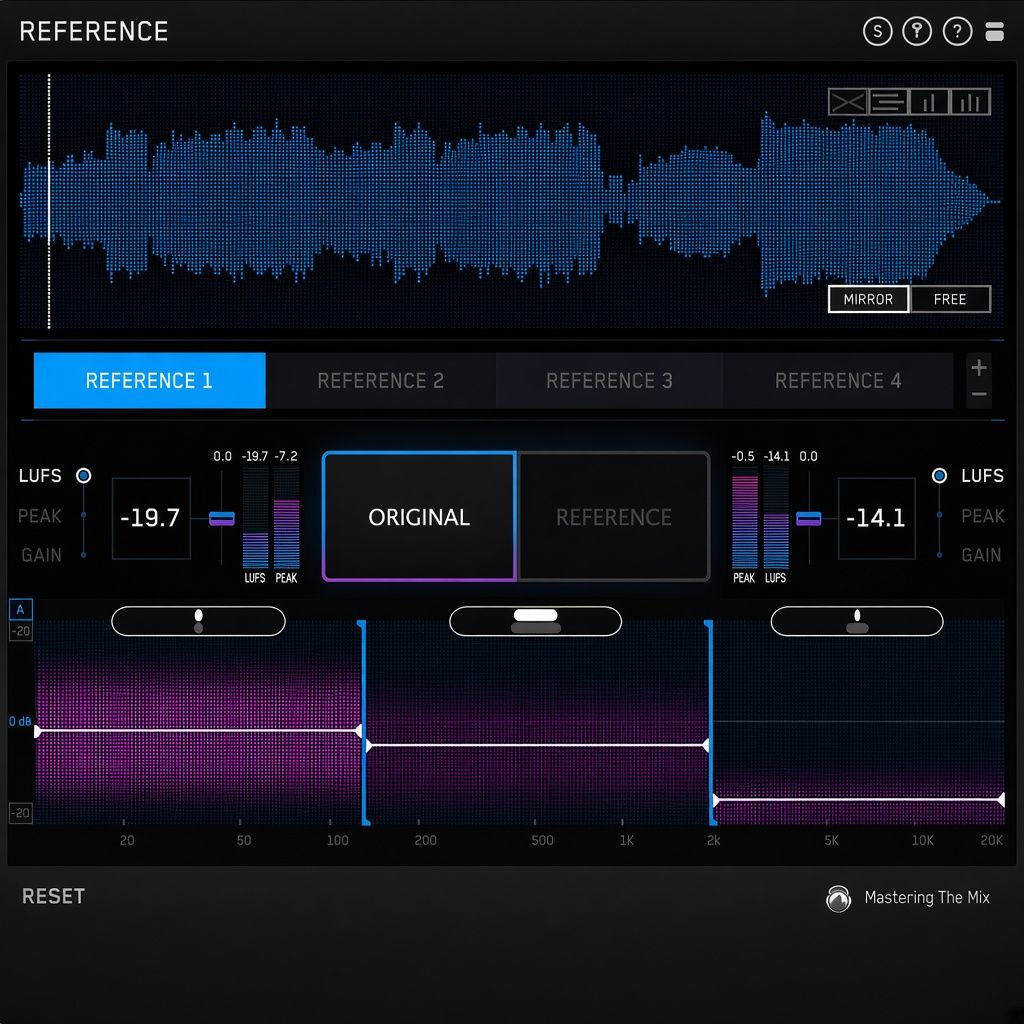Switch monitoring to ORIGINAL
The width and height of the screenshot is (1024, 1024).
click(419, 517)
